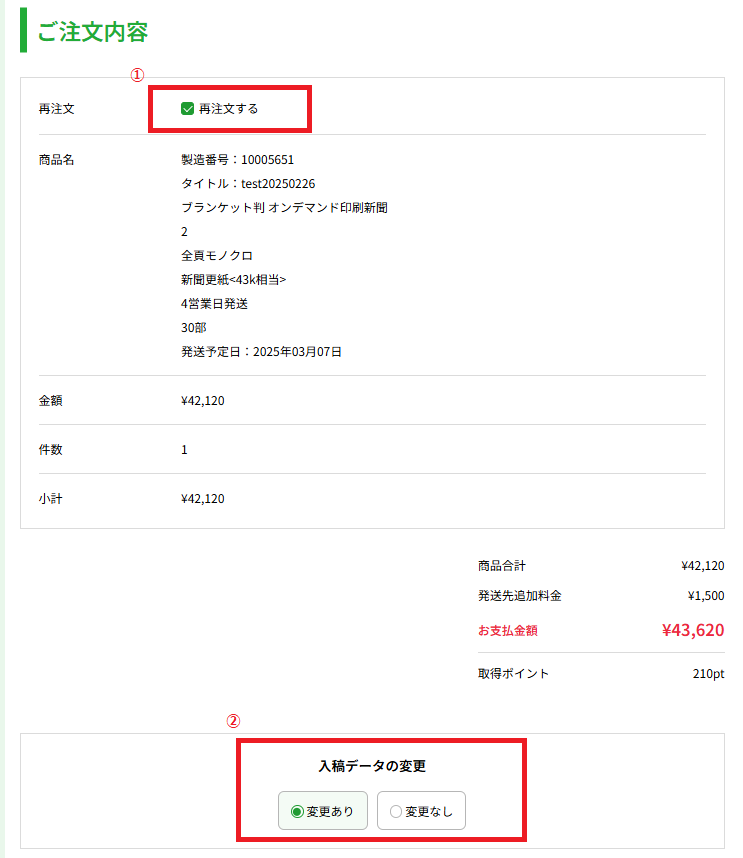Click the 入稿データの変更 section title
743x858 pixels.
371,767
